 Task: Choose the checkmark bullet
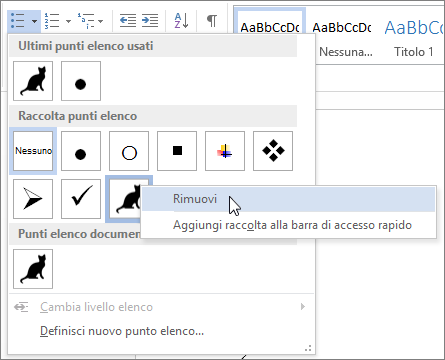tap(81, 199)
